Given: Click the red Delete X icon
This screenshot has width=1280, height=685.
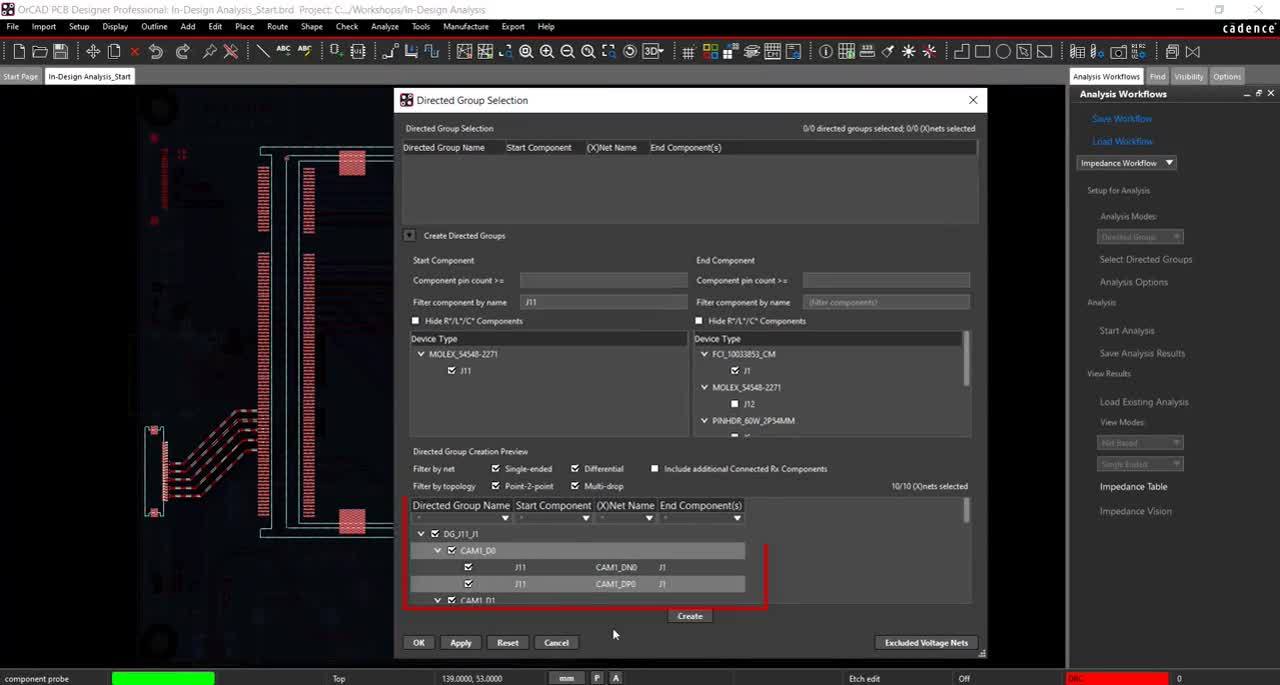Looking at the screenshot, I should [135, 52].
